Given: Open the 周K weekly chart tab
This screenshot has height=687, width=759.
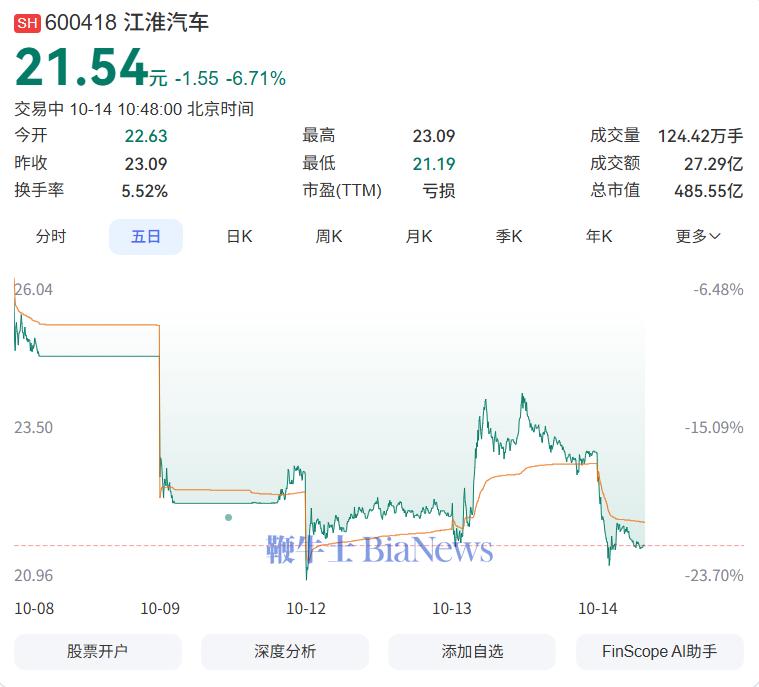Looking at the screenshot, I should (329, 236).
